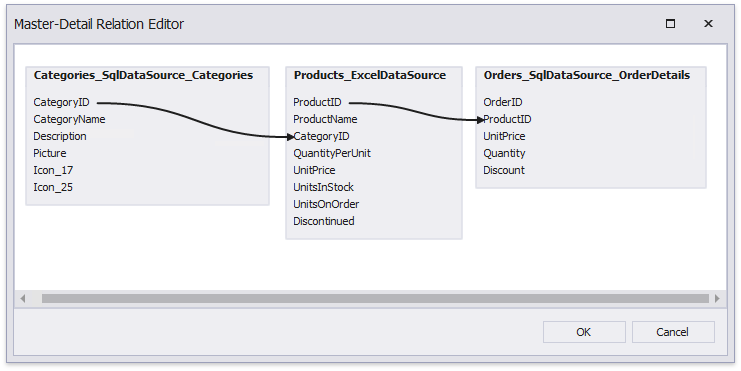This screenshot has width=741, height=371.
Task: Click the horizontal scrollbar thumb
Action: tap(375, 298)
